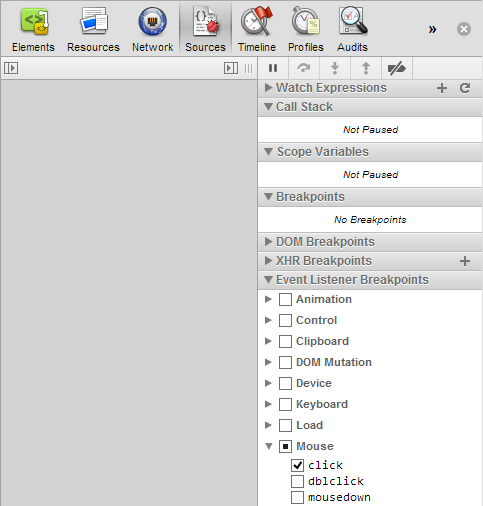The width and height of the screenshot is (483, 506).
Task: Add a watch expression with plus
Action: point(442,88)
